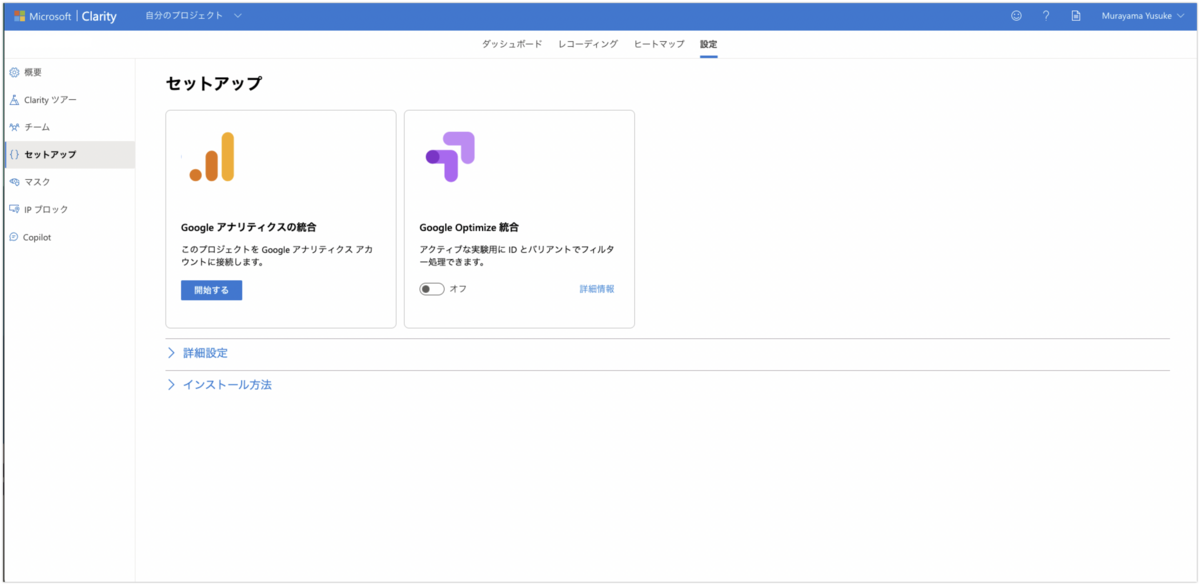Select the 設定 tab
The width and height of the screenshot is (1200, 585).
pos(708,45)
